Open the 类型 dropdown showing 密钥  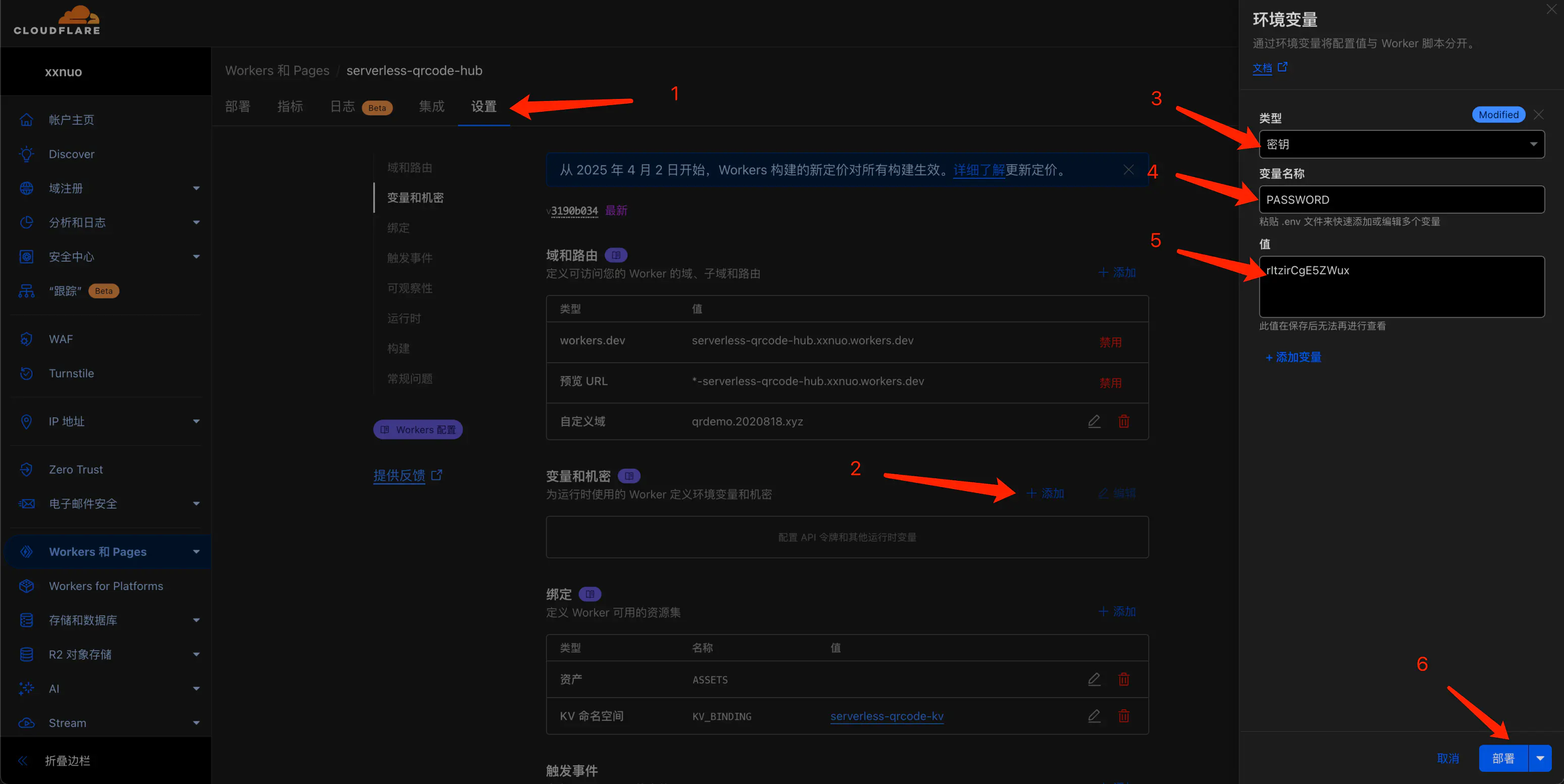click(1401, 144)
